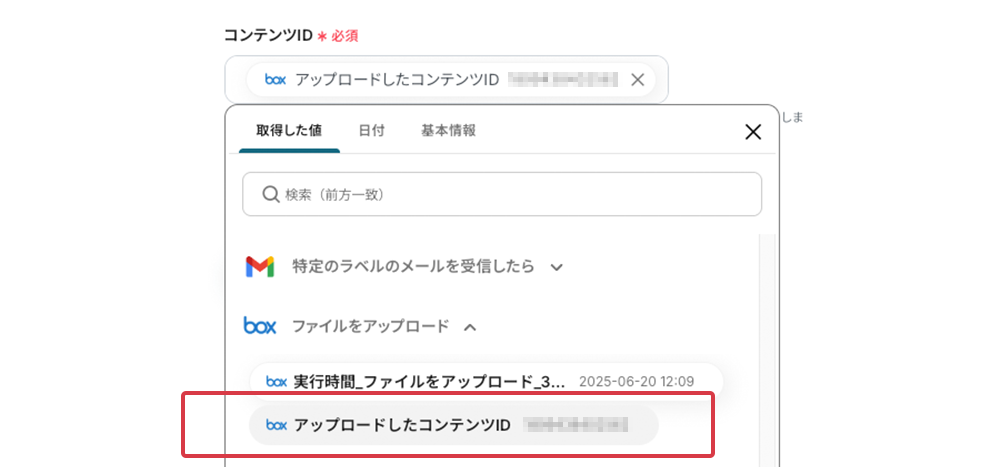Image resolution: width=1000 pixels, height=467 pixels.
Task: Open the 基本情報 tab
Action: pyautogui.click(x=448, y=131)
